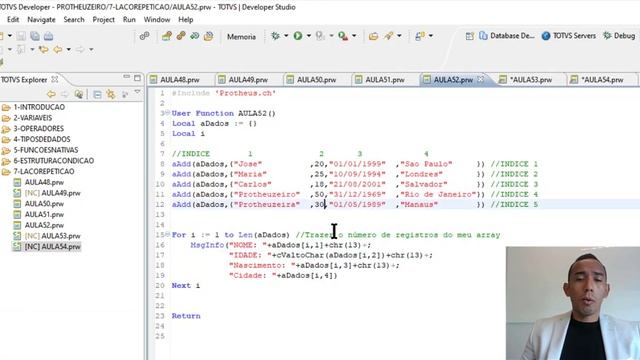Image resolution: width=640 pixels, height=360 pixels.
Task: Open dropdown arrow next to Search flashlight
Action: point(399,36)
